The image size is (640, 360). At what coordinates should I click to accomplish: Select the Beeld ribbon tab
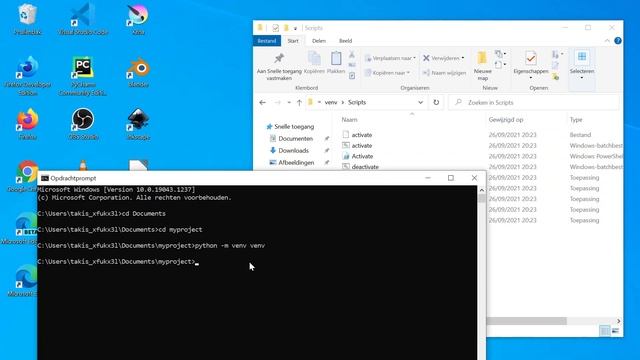345,41
